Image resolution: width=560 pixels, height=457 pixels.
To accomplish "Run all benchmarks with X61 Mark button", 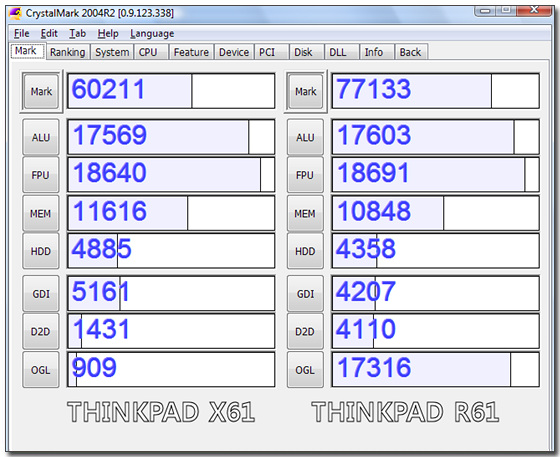I will [41, 91].
